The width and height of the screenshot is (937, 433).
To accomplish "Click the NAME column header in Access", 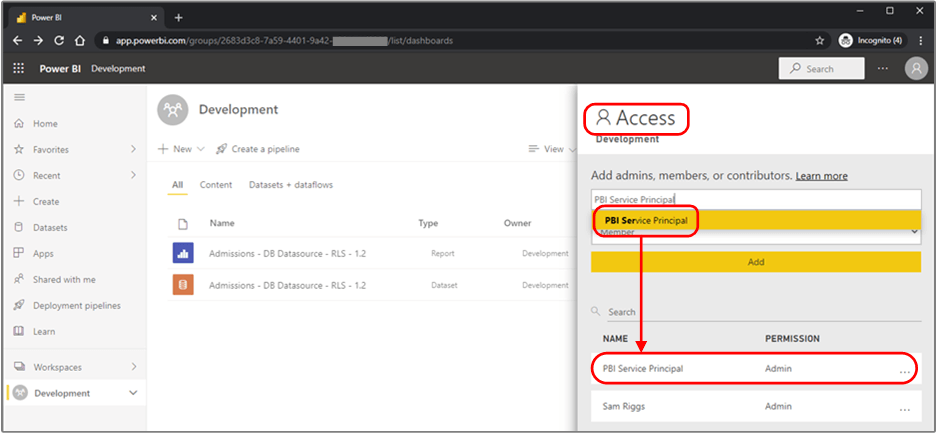I will tap(615, 339).
